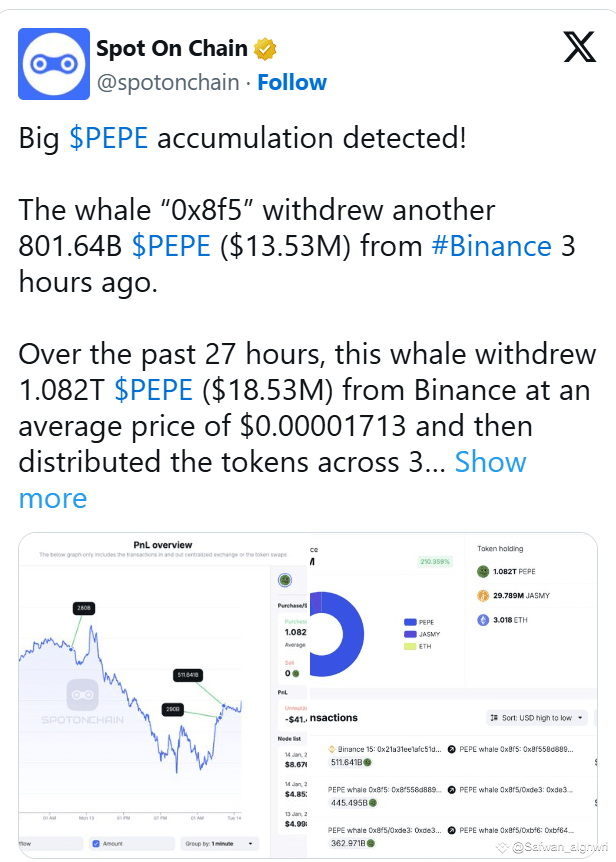
Task: Open the #Binance hashtag link
Action: 491,246
